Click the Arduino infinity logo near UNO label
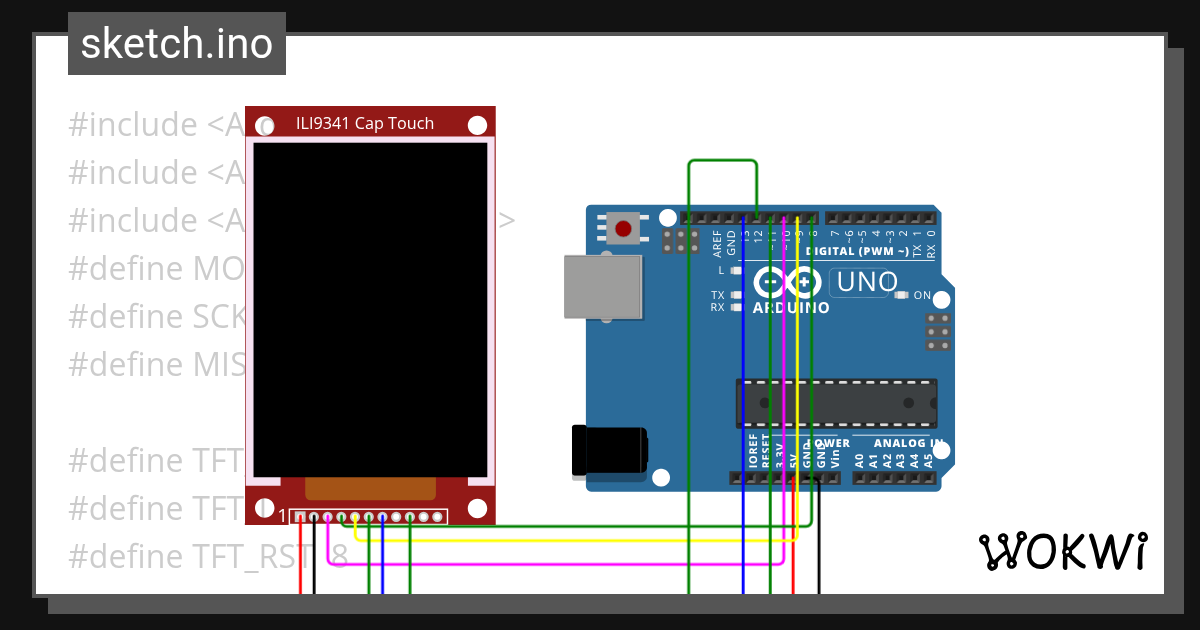This screenshot has width=1200, height=630. tap(786, 282)
